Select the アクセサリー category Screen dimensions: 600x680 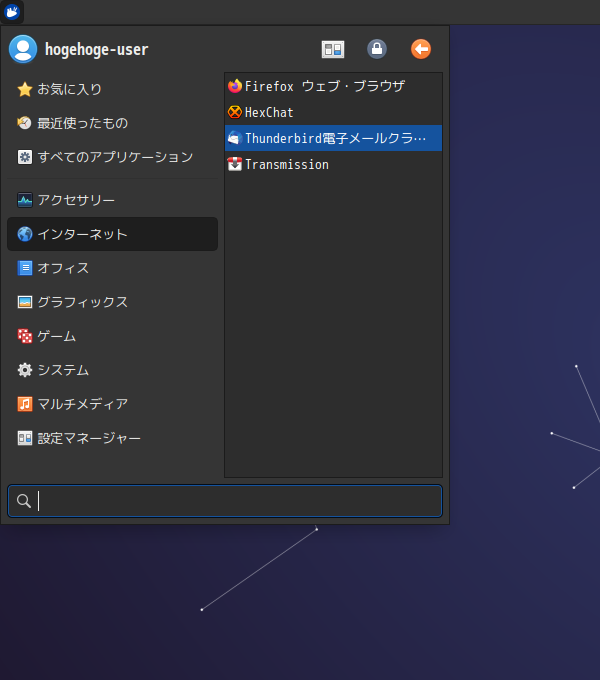112,200
